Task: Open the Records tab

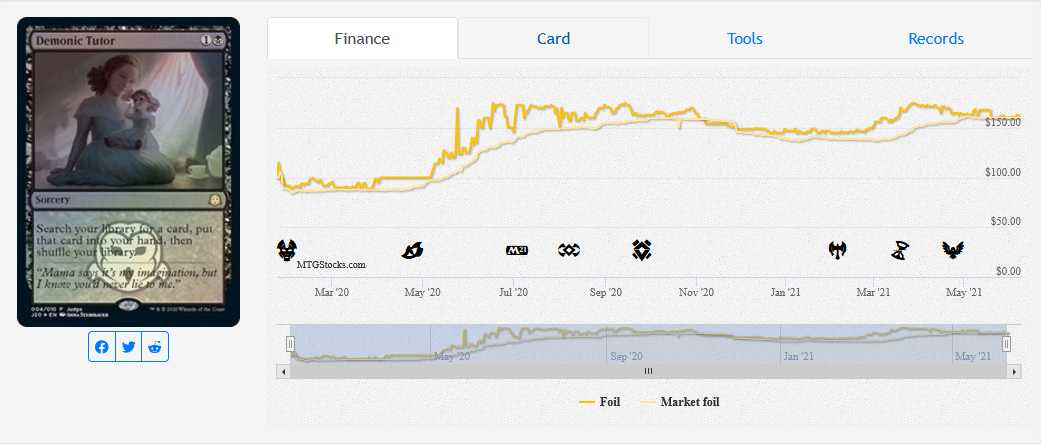Action: tap(936, 39)
